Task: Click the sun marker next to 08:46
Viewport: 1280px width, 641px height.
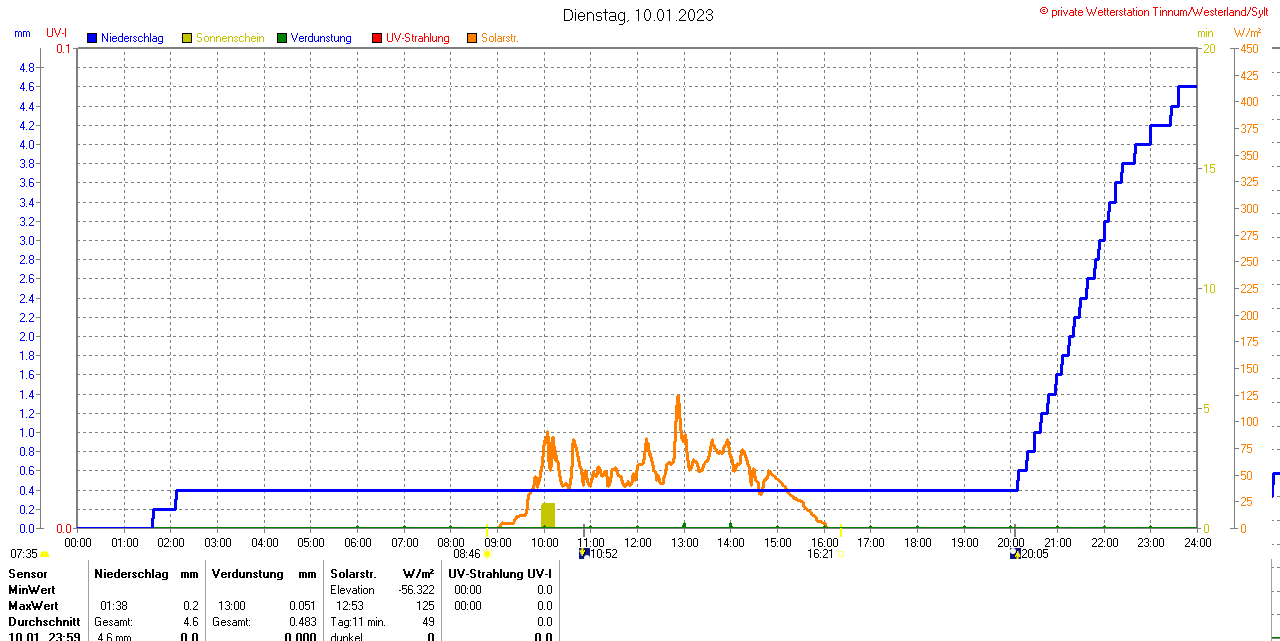Action: 487,553
